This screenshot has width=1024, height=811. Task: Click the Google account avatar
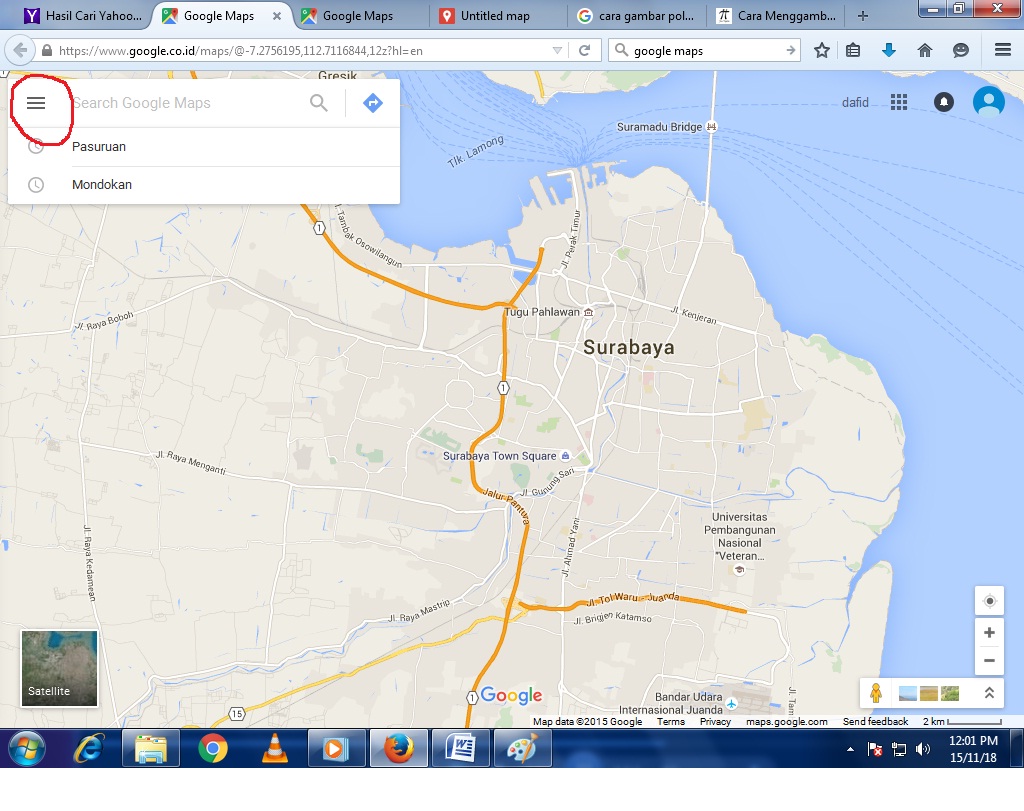[x=988, y=101]
